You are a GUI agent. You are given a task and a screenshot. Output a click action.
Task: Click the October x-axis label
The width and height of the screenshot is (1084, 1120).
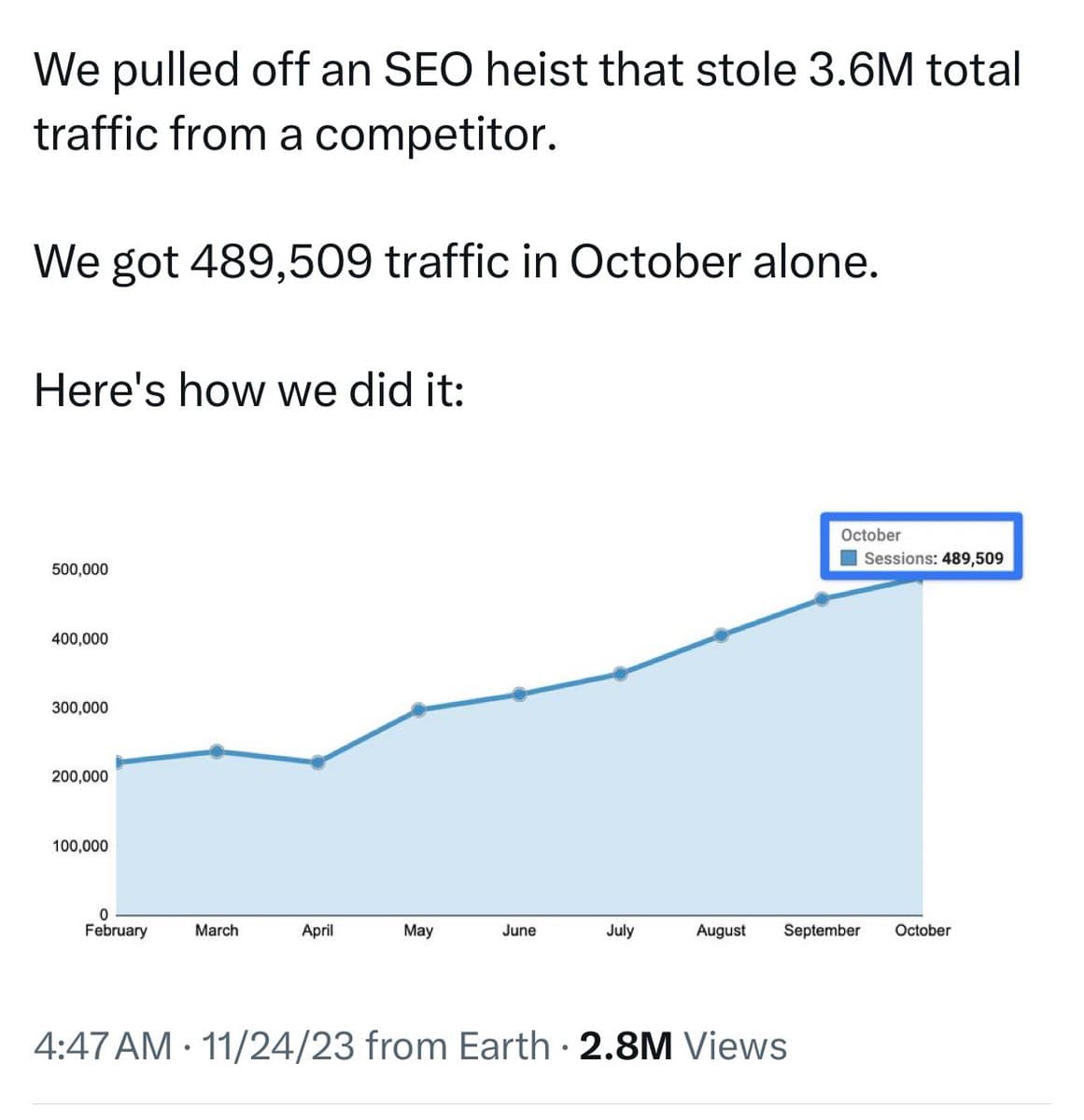click(x=922, y=931)
